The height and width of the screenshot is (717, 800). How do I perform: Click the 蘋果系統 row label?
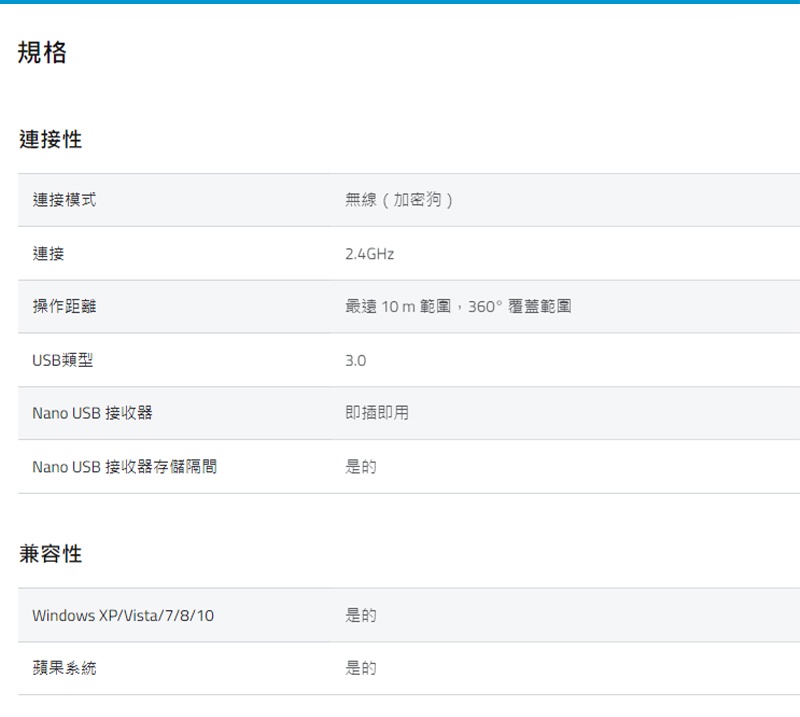click(x=64, y=668)
